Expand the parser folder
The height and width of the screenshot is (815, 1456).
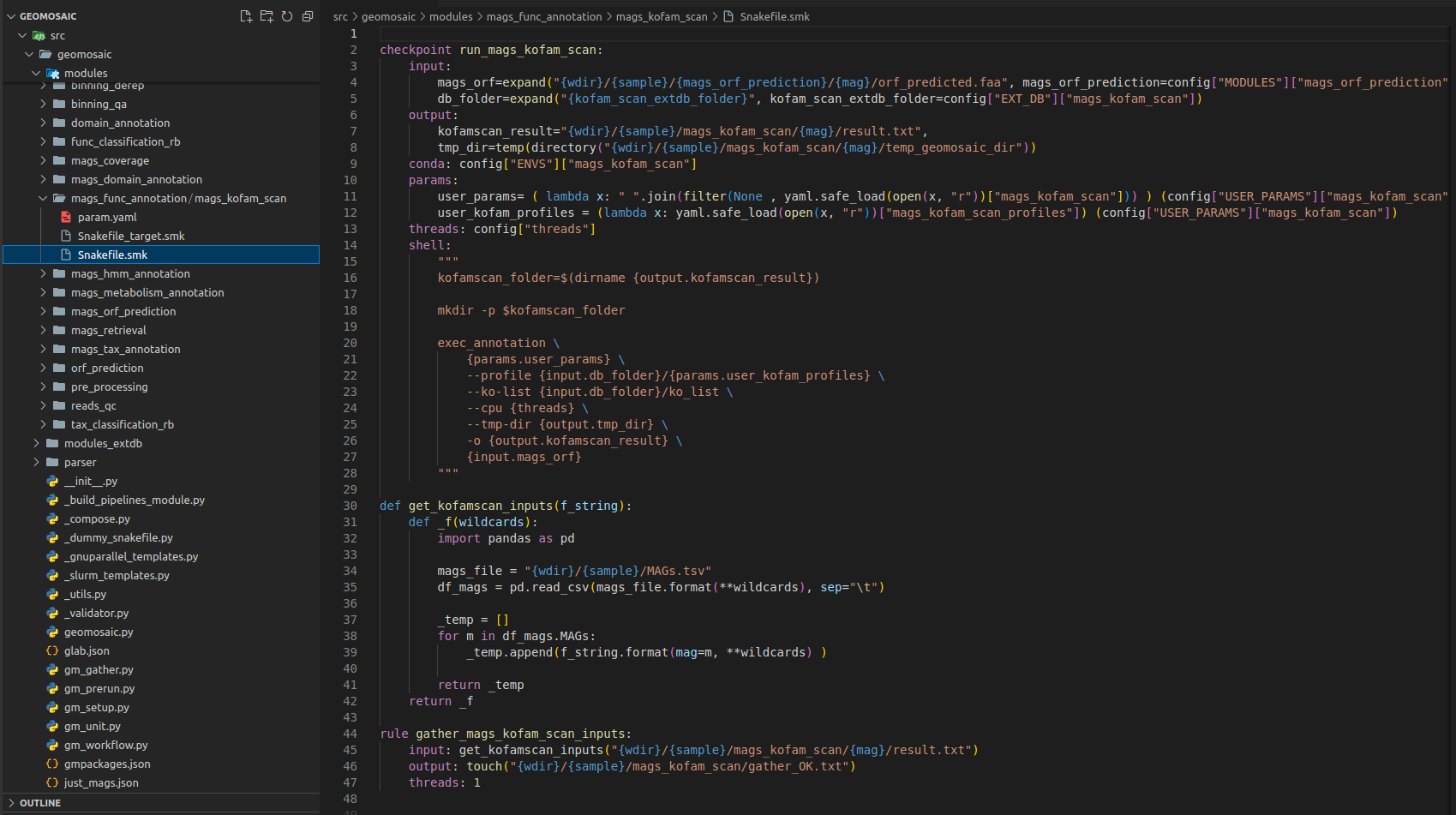coord(36,462)
